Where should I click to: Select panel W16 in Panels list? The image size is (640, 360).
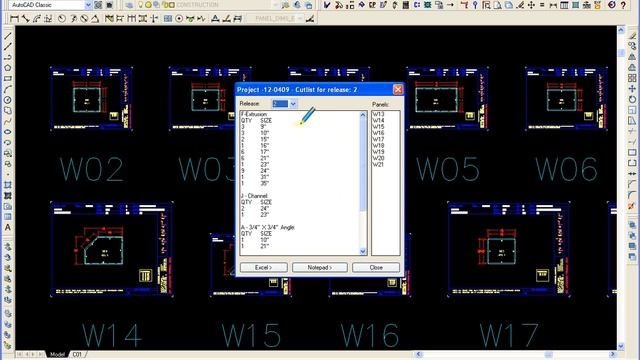pos(378,133)
